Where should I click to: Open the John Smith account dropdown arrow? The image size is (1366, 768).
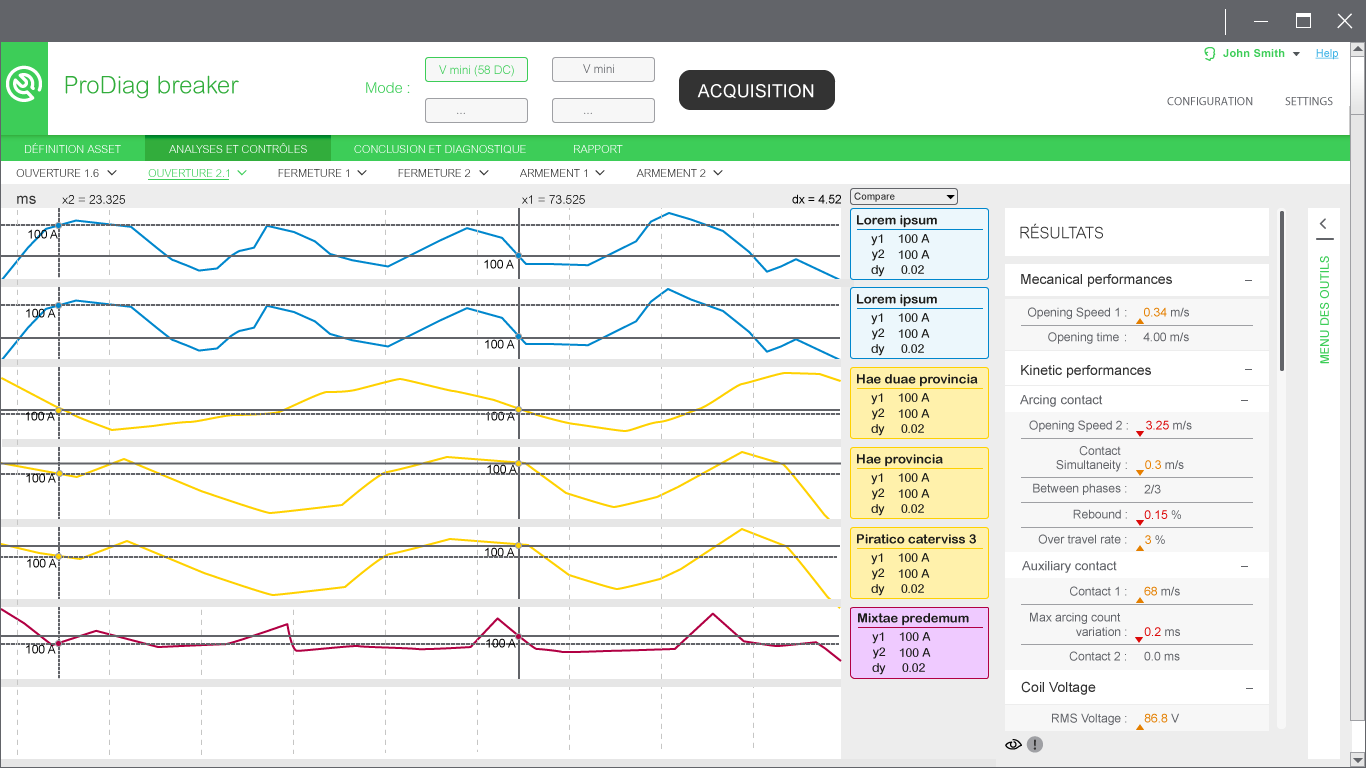tap(1296, 54)
